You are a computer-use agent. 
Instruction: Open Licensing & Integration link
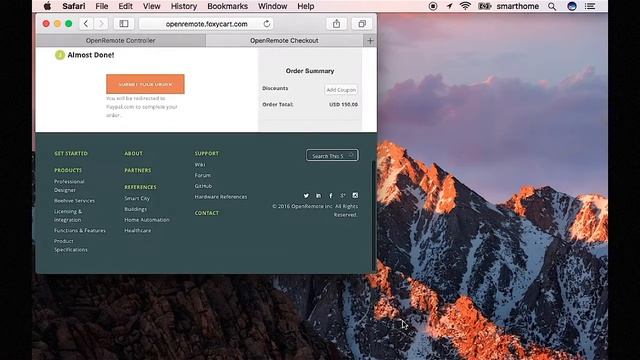point(68,216)
